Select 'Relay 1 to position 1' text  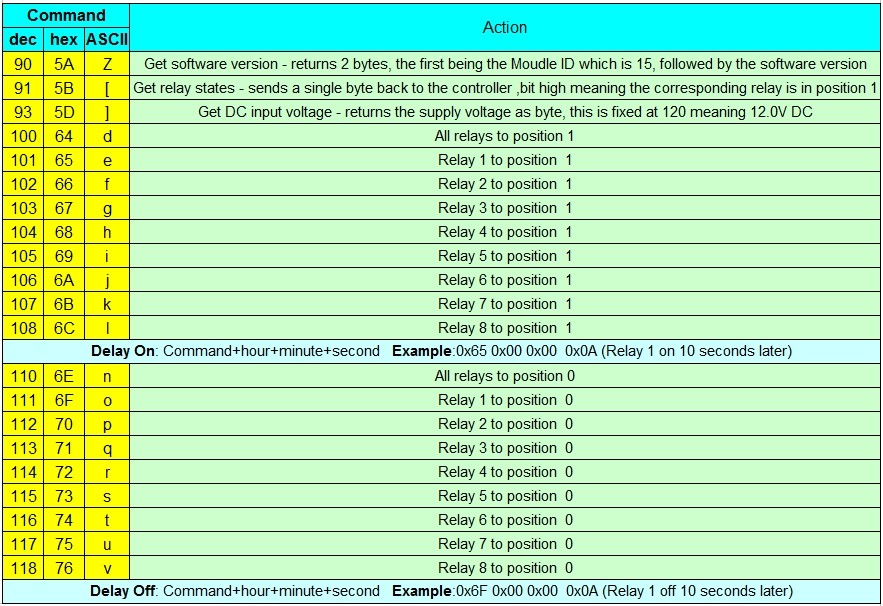[x=505, y=160]
